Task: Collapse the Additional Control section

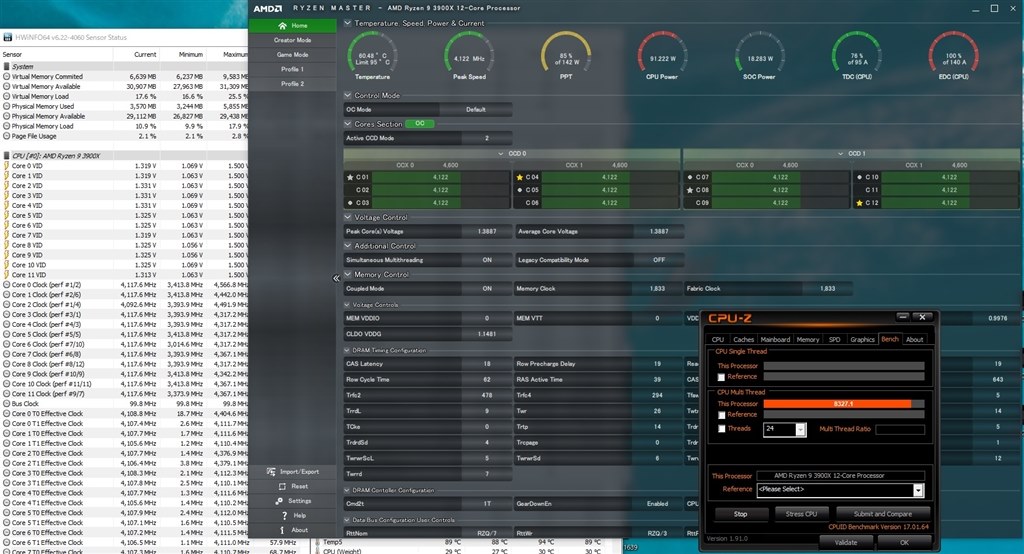Action: click(x=347, y=246)
